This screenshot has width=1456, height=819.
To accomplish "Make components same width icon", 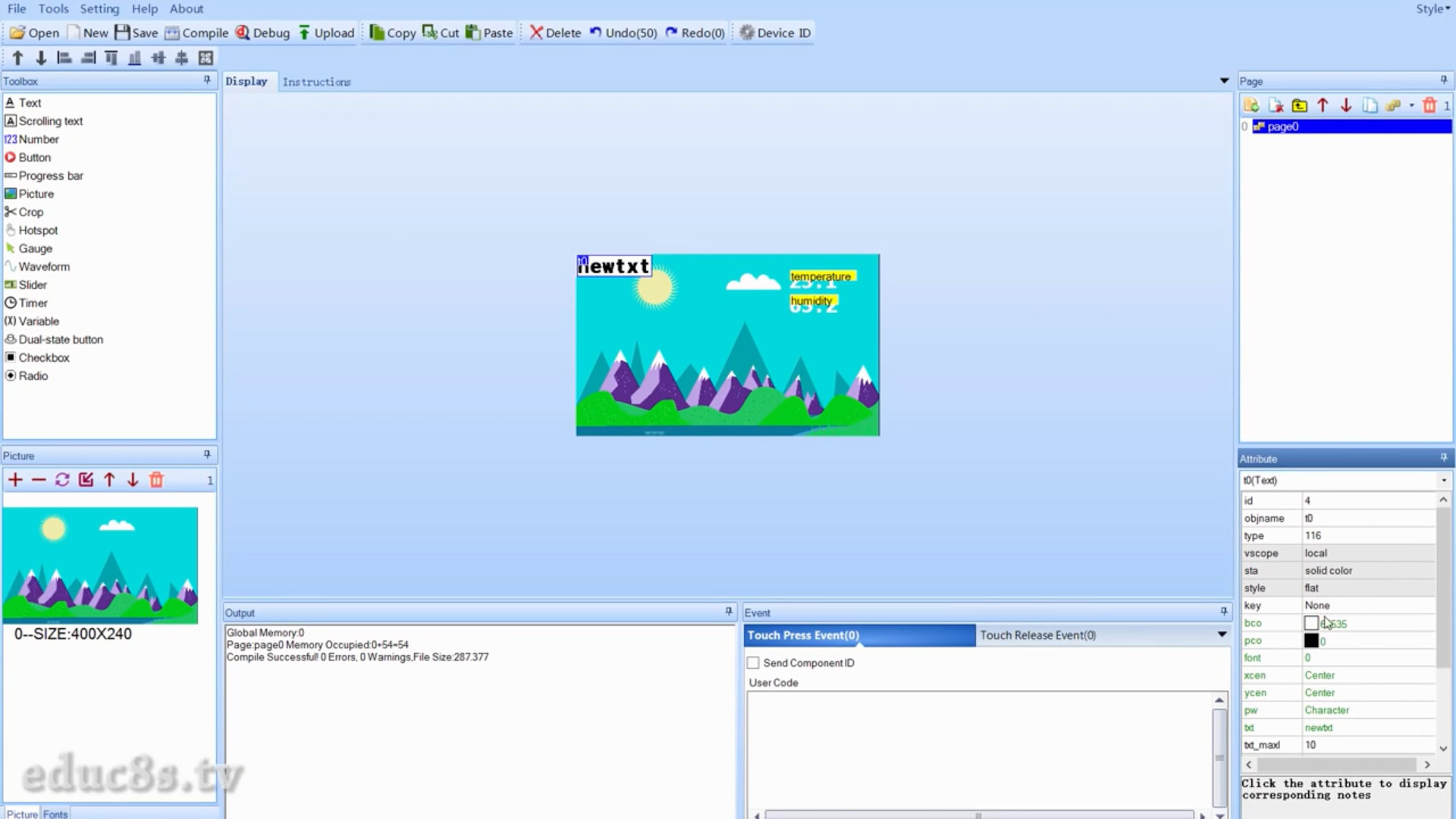I will pyautogui.click(x=158, y=58).
